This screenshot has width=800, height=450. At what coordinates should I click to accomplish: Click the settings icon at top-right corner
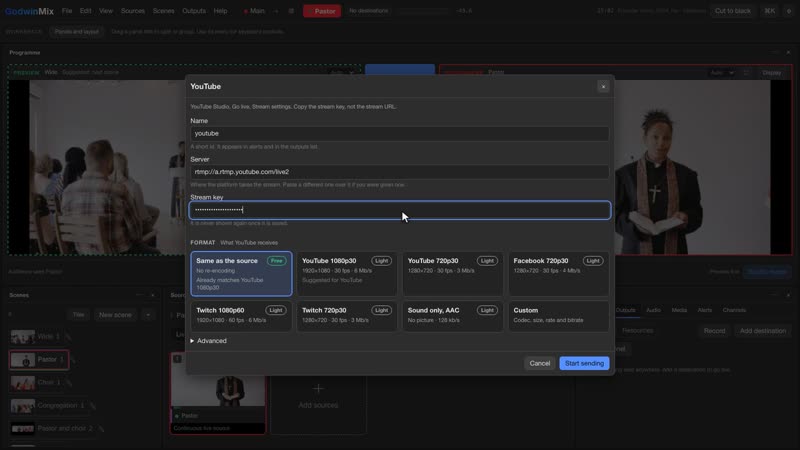(x=789, y=11)
